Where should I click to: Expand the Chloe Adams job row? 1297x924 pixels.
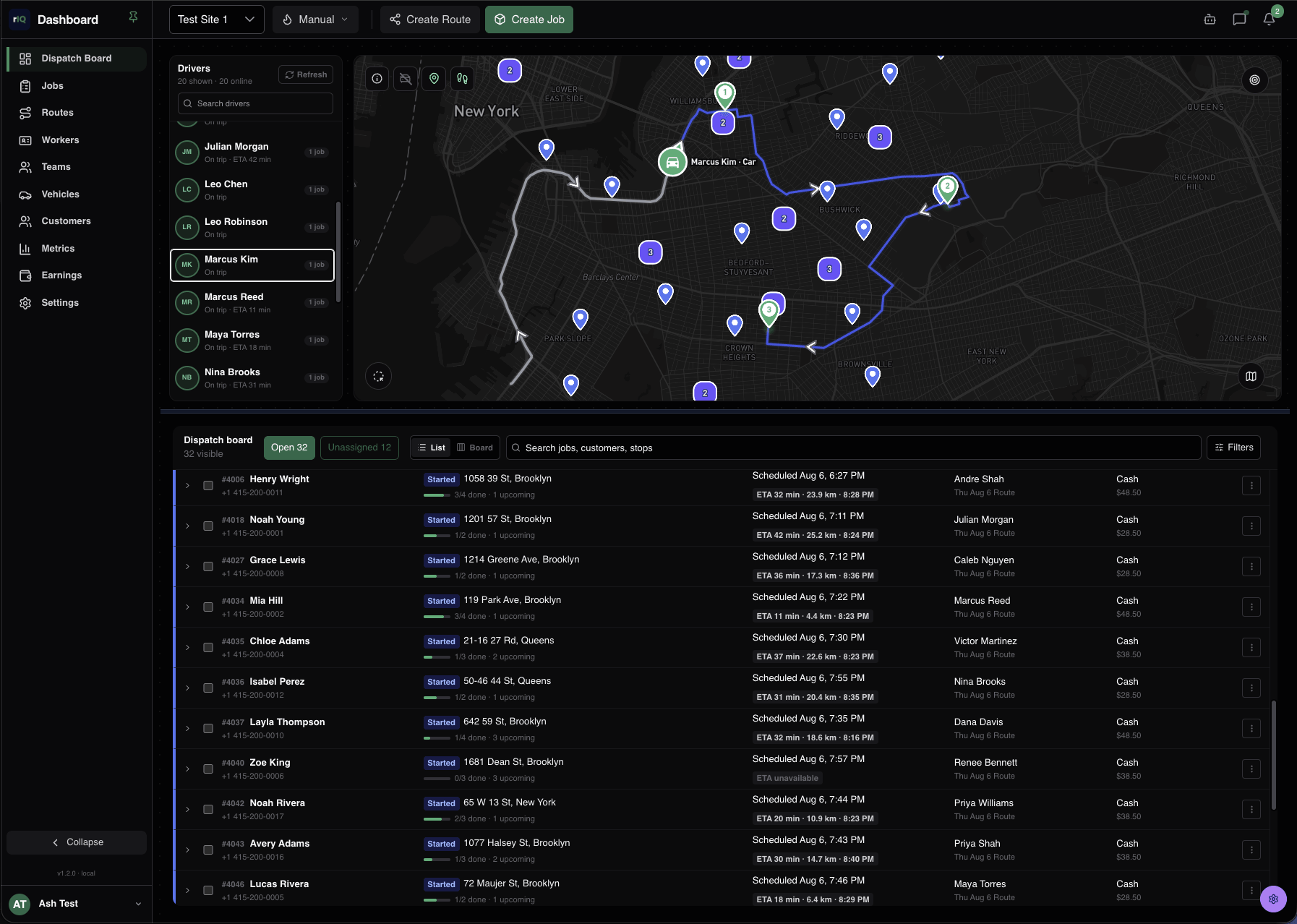pos(187,648)
